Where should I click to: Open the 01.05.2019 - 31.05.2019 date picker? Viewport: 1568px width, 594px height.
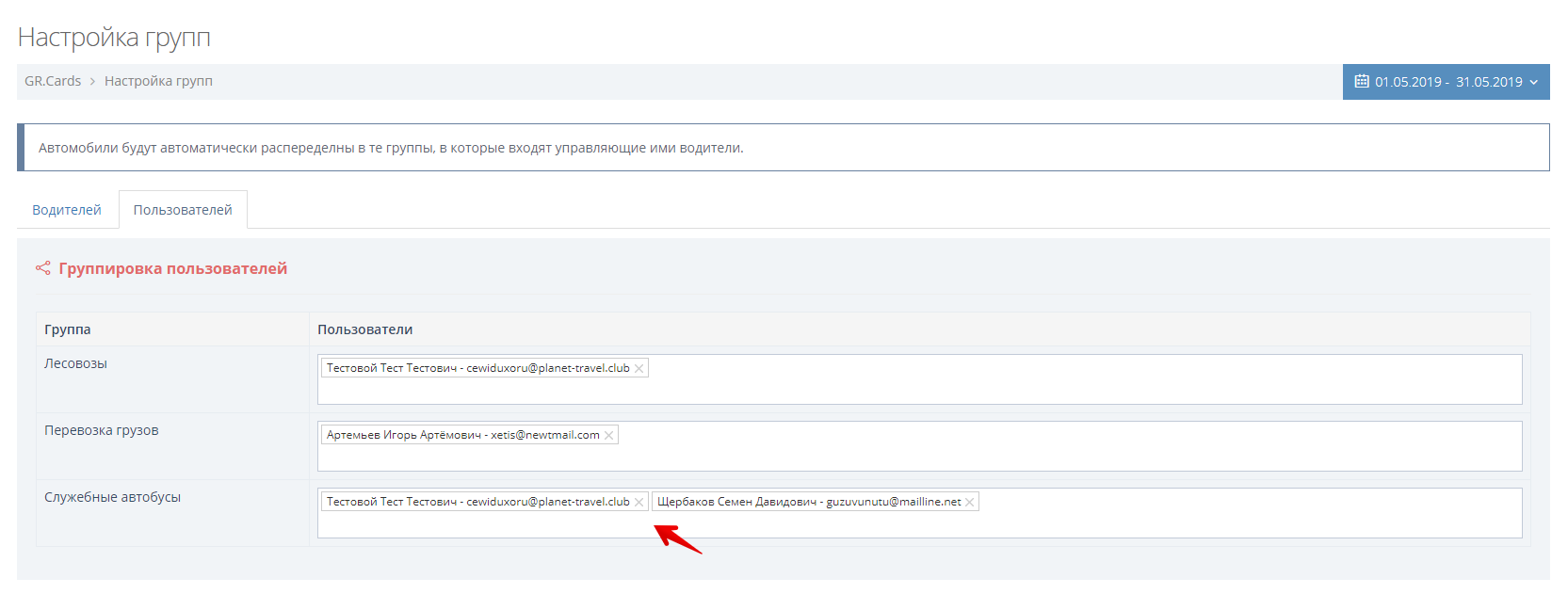click(x=1447, y=82)
